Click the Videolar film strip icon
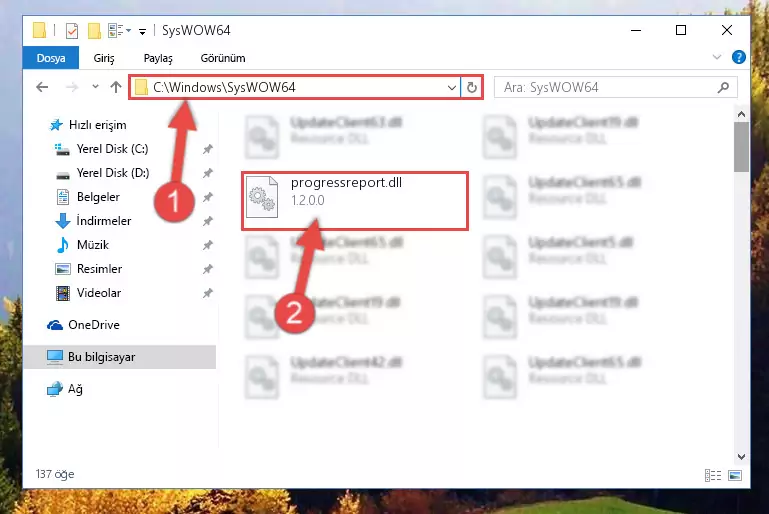 63,293
